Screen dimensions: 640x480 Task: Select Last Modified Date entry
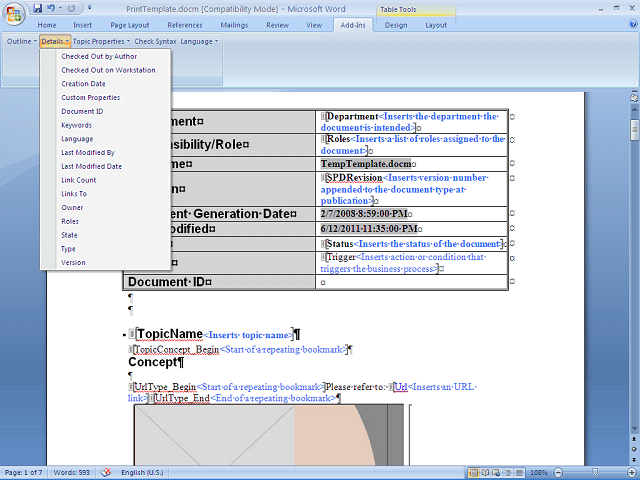point(106,167)
